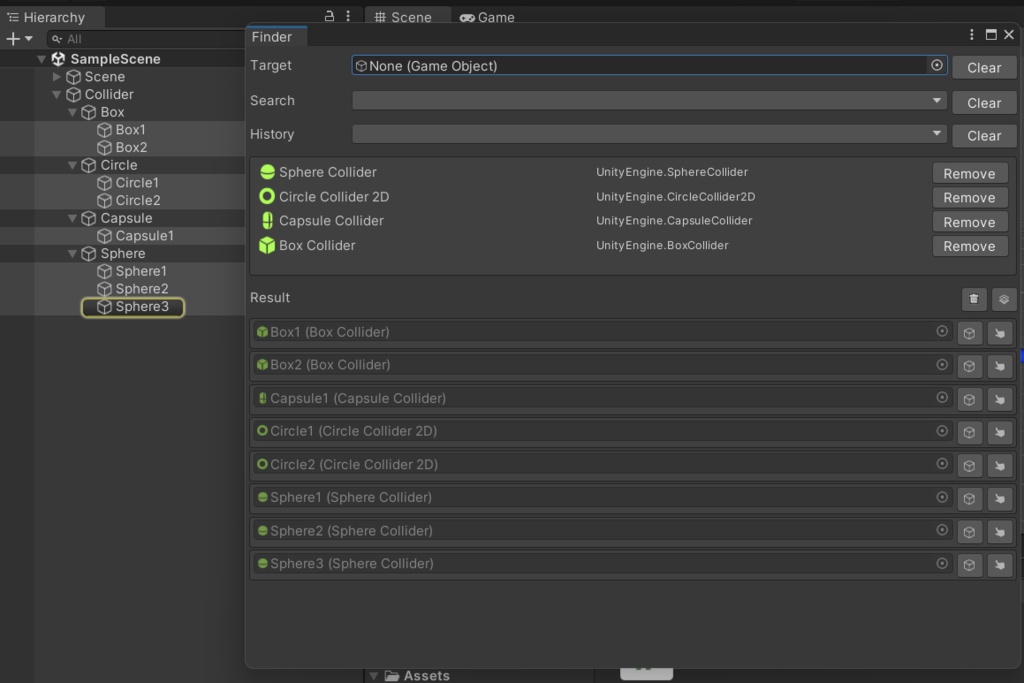1024x683 pixels.
Task: Click object picker circle in Box1 result
Action: 942,331
